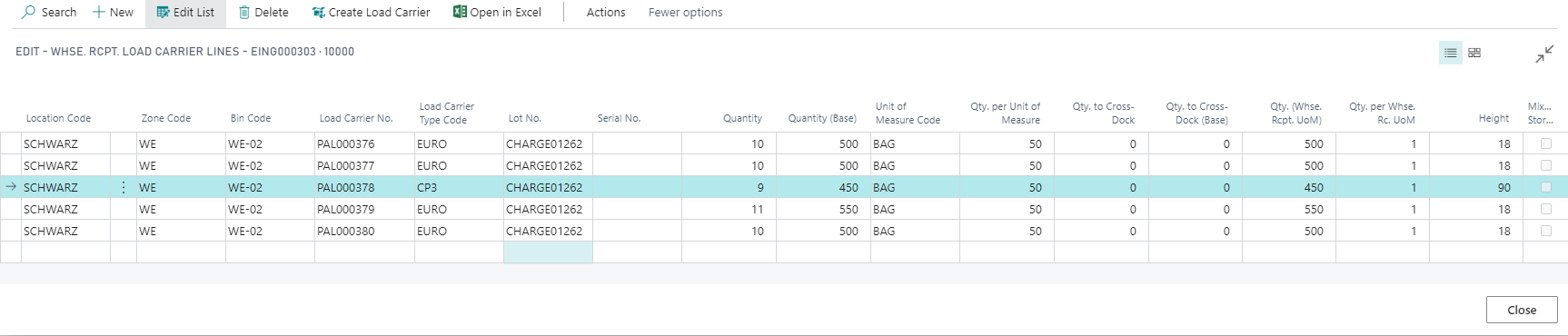The image size is (1568, 336).
Task: Click the quantity 11 cell
Action: pyautogui.click(x=729, y=209)
